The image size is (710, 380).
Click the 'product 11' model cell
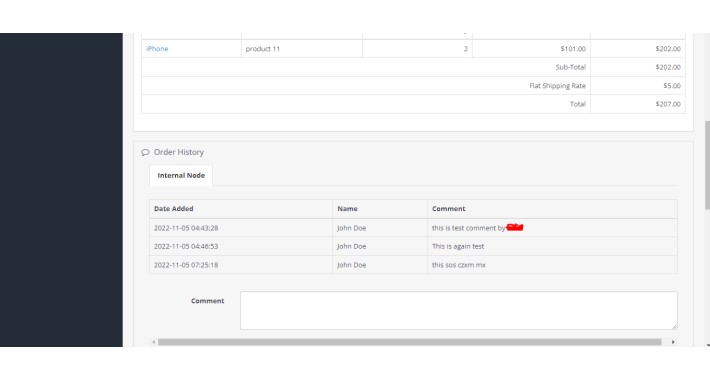263,48
